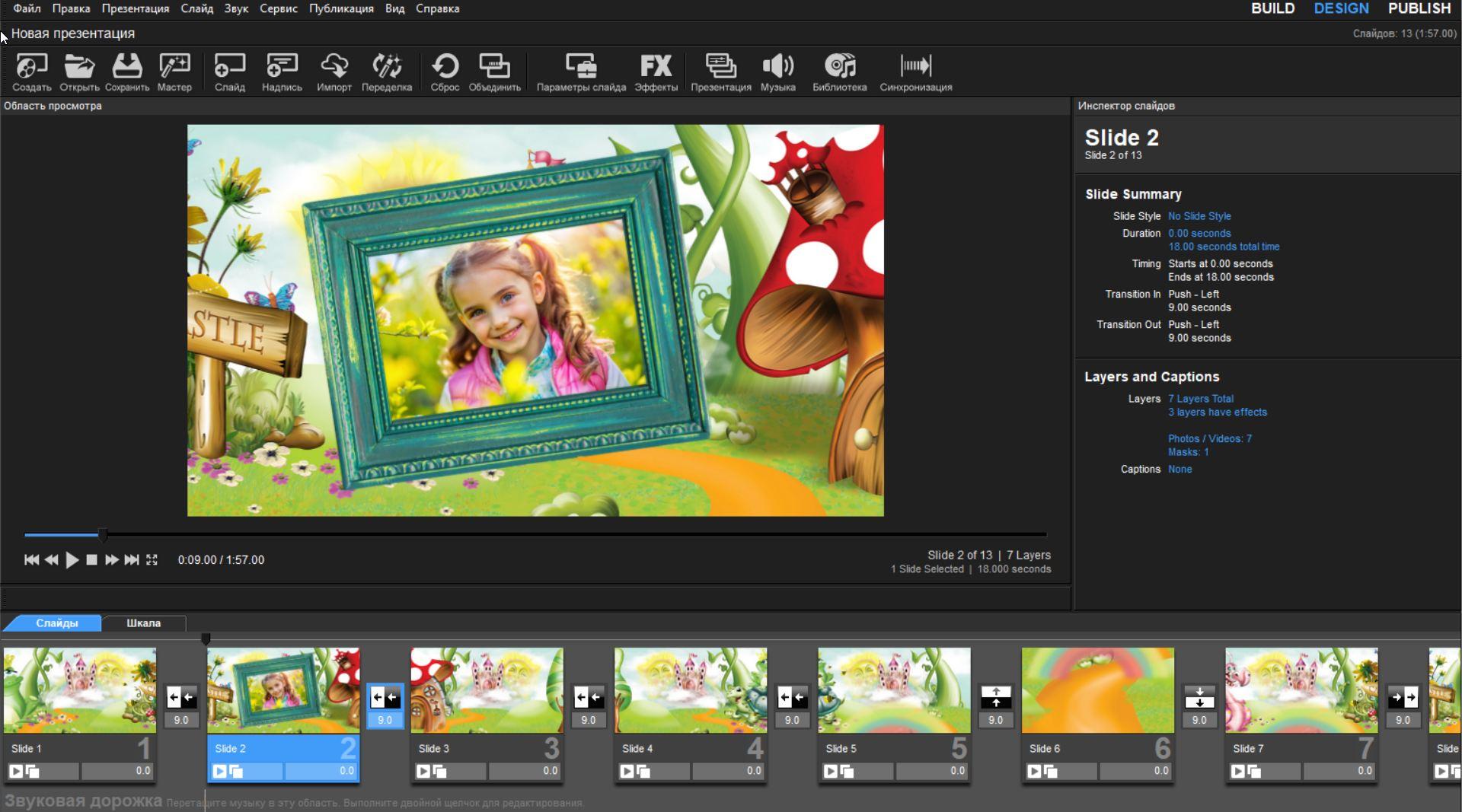
Task: Click the Captions None link
Action: coord(1180,470)
